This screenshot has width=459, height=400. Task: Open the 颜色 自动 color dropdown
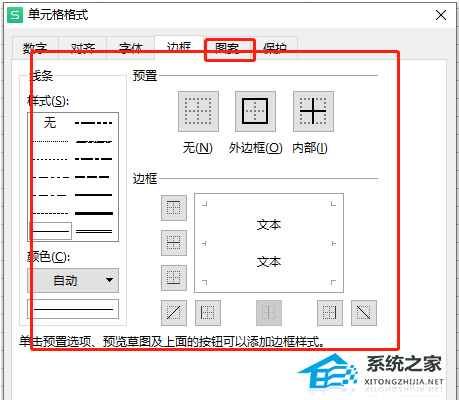coord(73,280)
